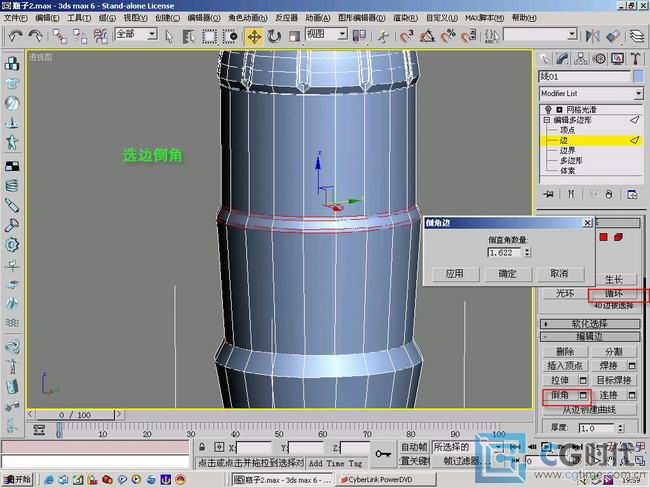
Task: Open the 渲染 menu
Action: coord(405,18)
